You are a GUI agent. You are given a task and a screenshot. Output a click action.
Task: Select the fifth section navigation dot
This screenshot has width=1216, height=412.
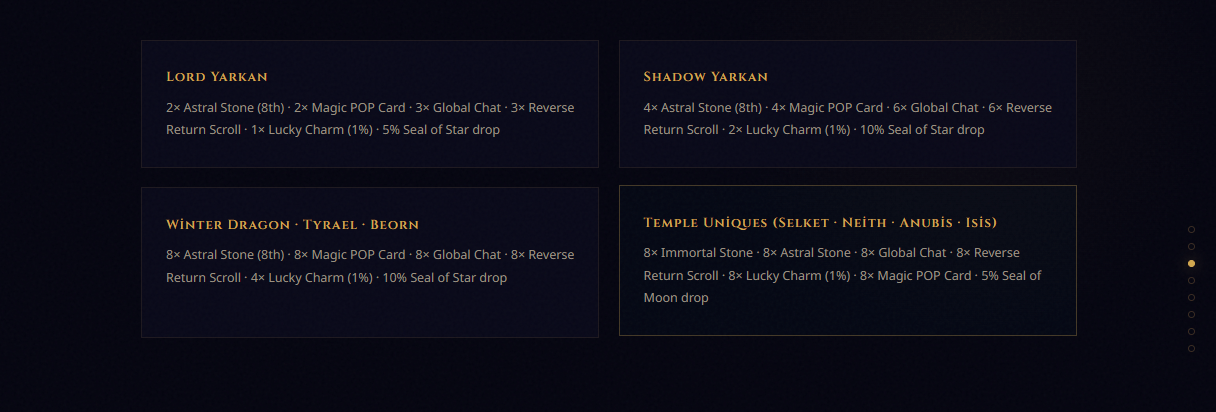pos(1191,298)
